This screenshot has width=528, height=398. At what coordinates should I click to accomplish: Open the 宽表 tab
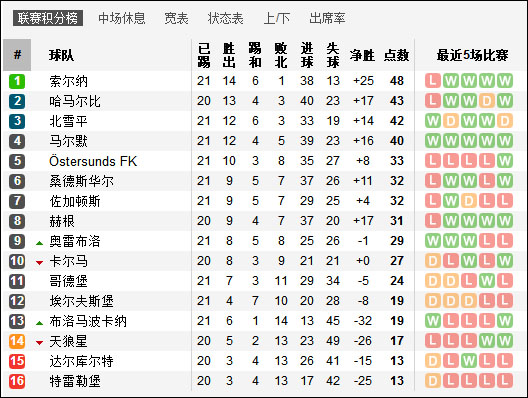(176, 18)
